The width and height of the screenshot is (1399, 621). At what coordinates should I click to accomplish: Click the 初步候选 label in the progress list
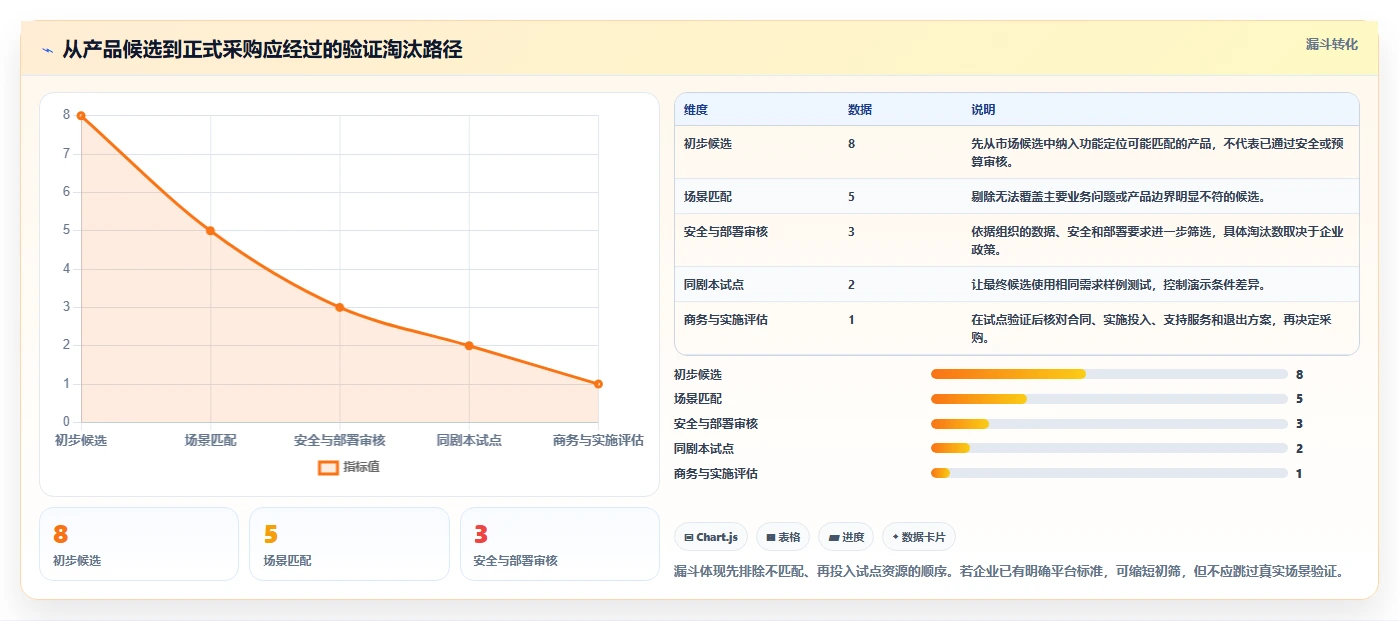(x=698, y=375)
